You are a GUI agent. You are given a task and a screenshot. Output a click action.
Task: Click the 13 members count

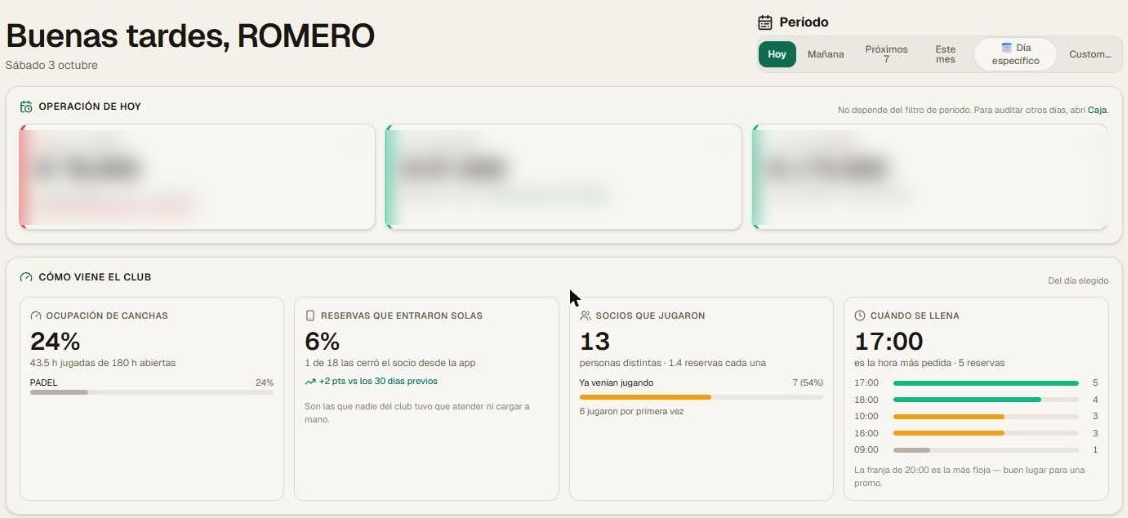pyautogui.click(x=595, y=341)
